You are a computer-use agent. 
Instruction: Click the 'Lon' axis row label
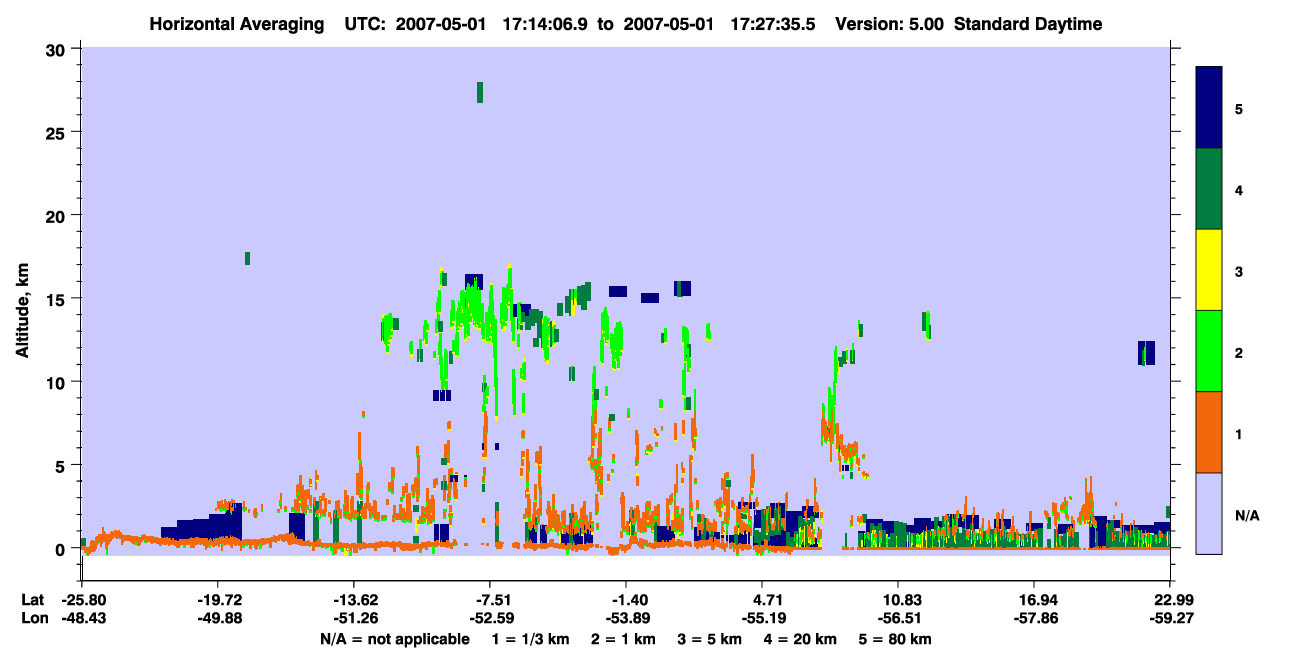[x=33, y=618]
